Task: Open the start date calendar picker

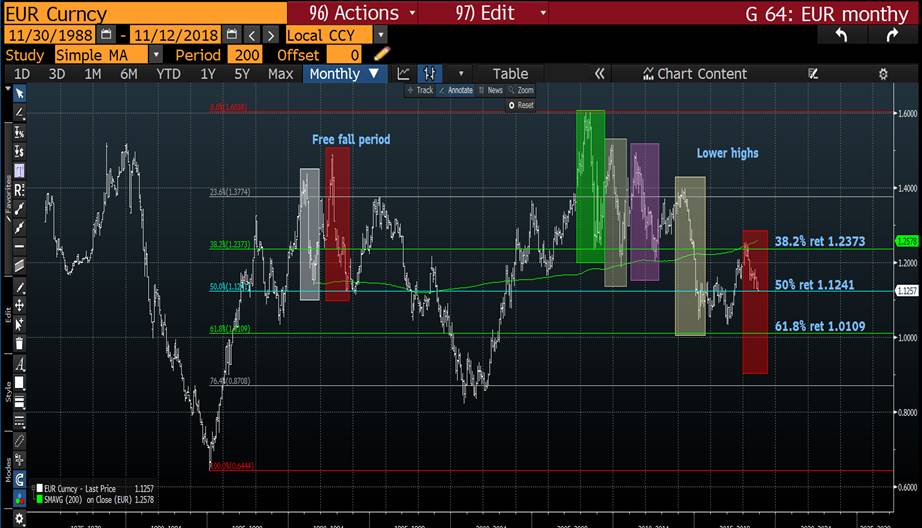Action: coord(106,34)
